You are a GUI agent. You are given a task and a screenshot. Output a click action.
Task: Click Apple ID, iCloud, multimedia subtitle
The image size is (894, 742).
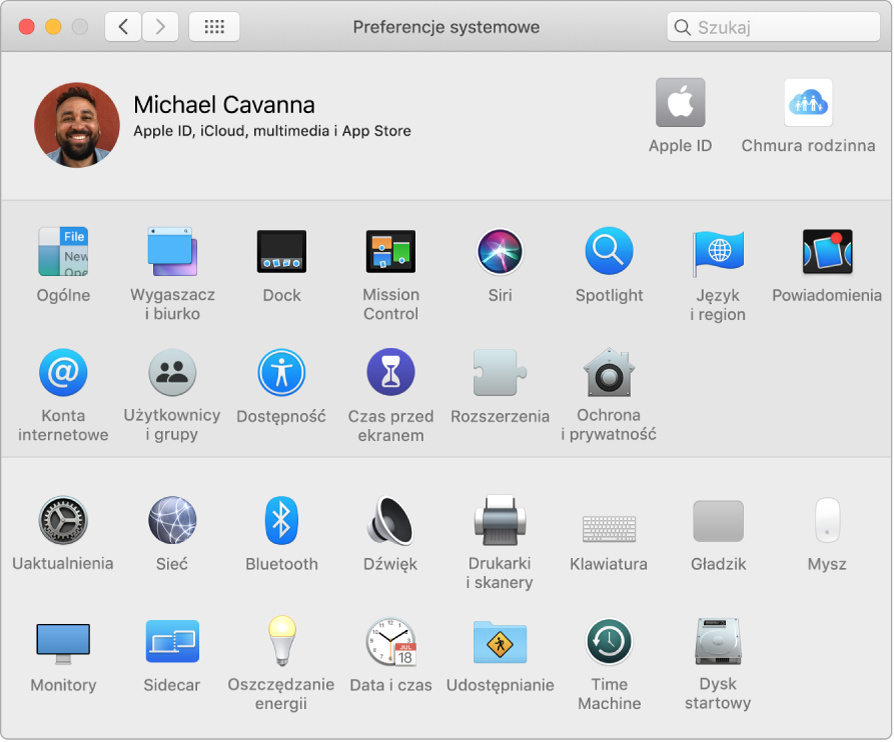tap(273, 131)
